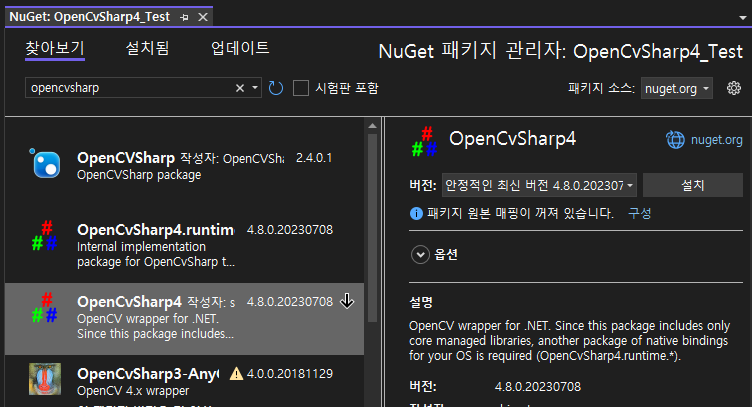Viewport: 752px width, 407px height.
Task: Click the 설치 install button
Action: pyautogui.click(x=693, y=185)
